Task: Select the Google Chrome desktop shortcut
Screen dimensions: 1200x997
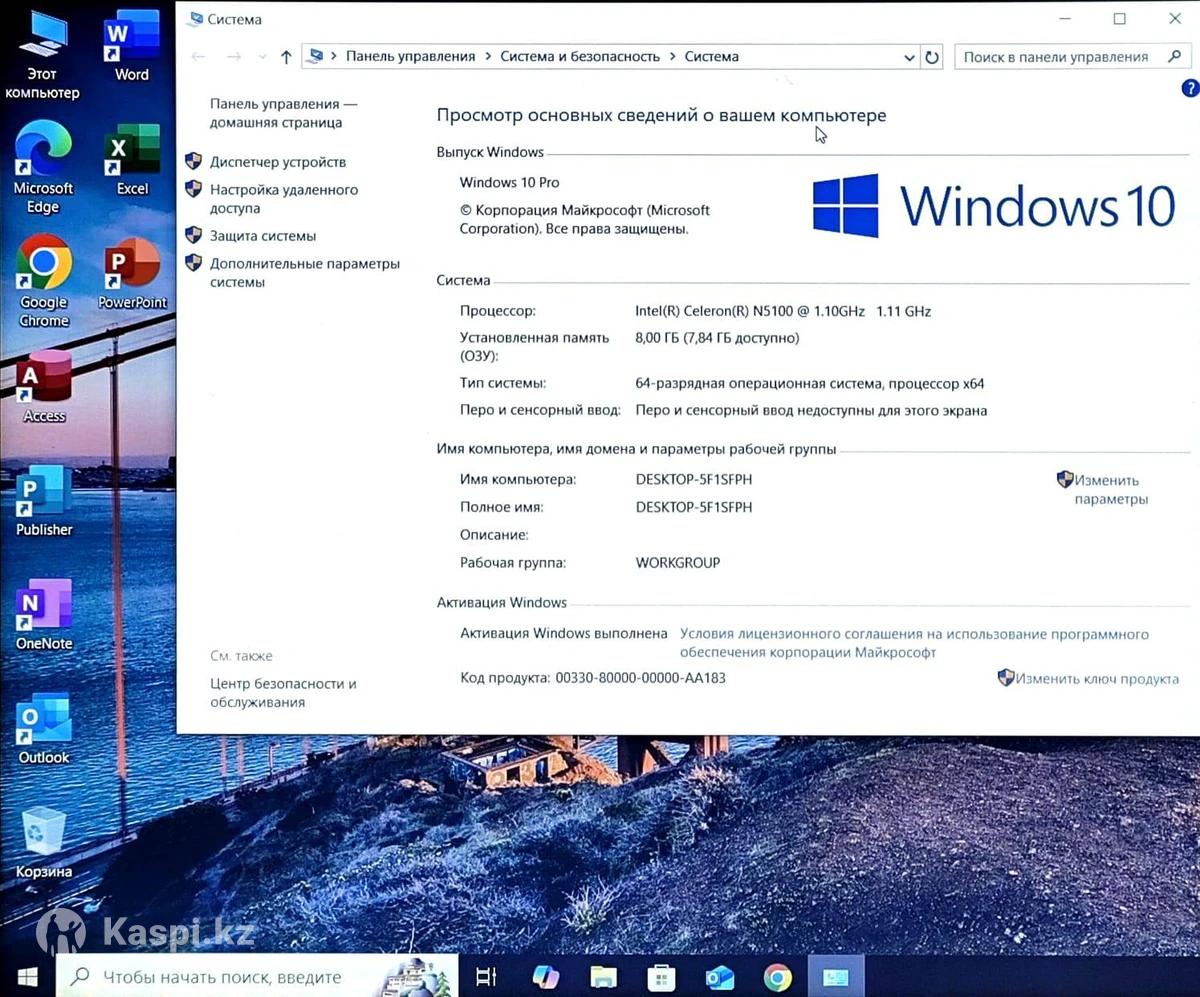Action: pos(44,282)
